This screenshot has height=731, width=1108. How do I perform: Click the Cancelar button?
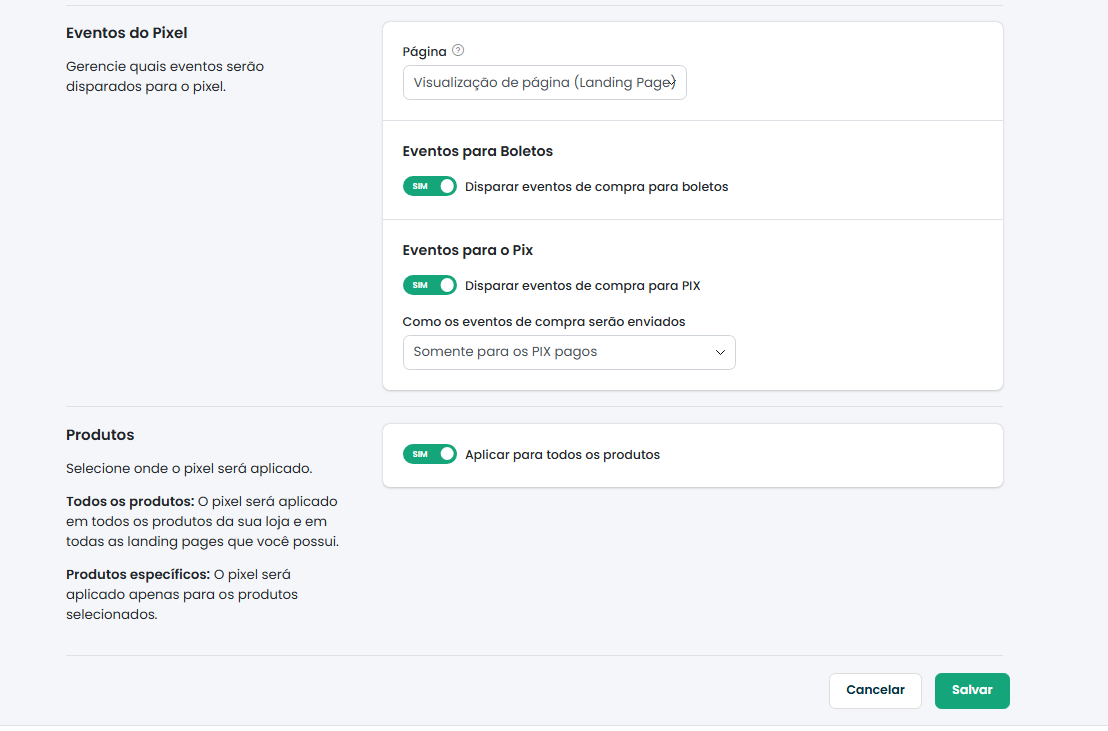tap(875, 690)
